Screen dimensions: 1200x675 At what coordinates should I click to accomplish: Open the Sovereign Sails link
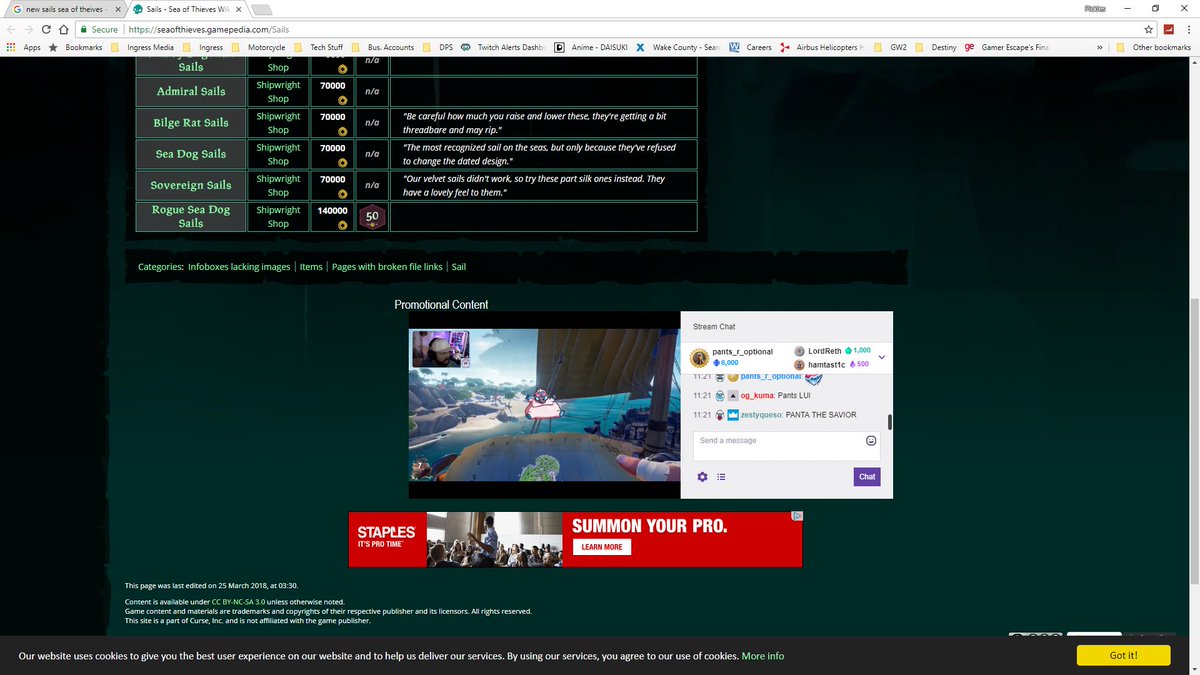pyautogui.click(x=191, y=185)
